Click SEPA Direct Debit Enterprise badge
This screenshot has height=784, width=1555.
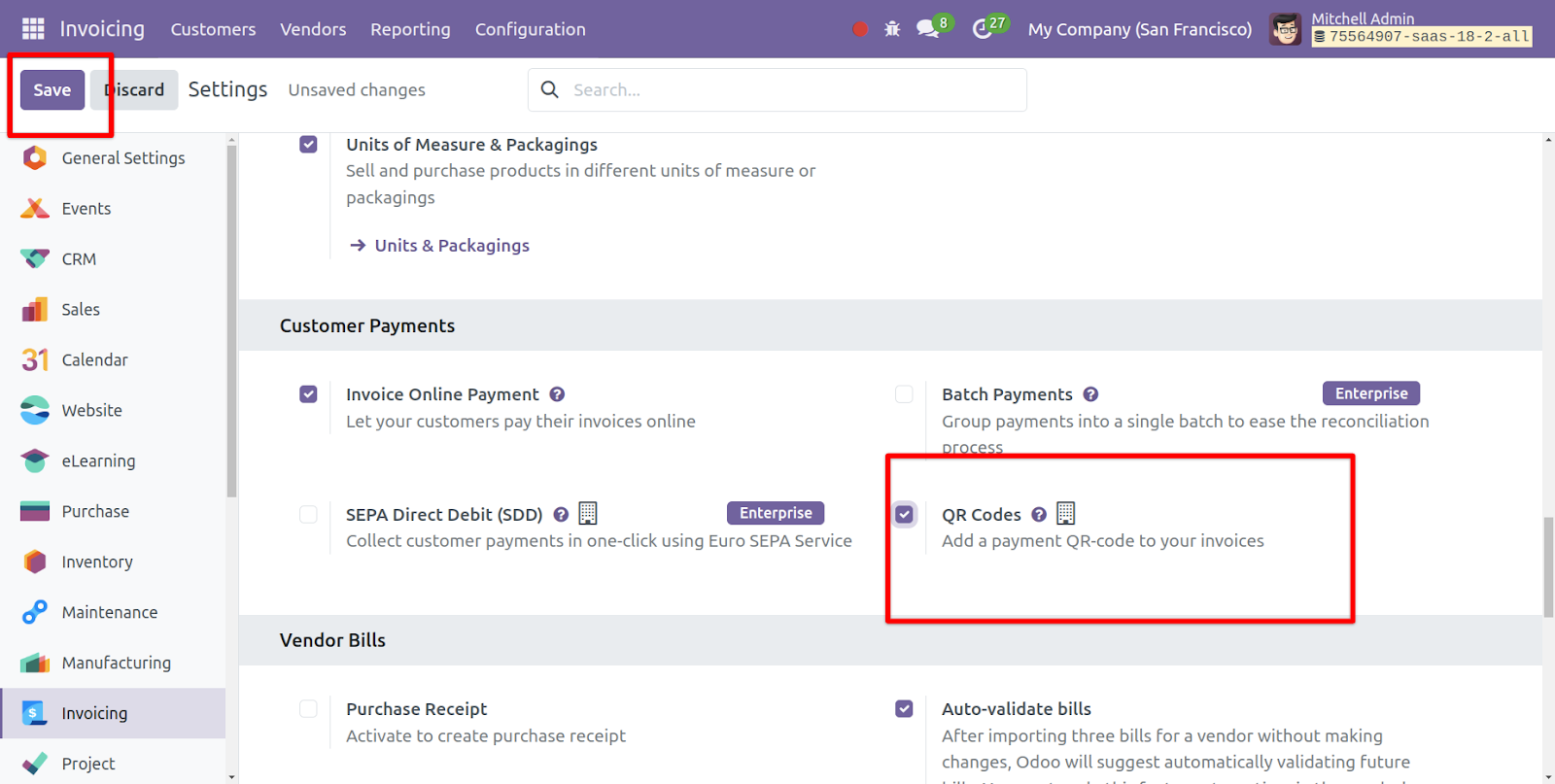(x=776, y=513)
